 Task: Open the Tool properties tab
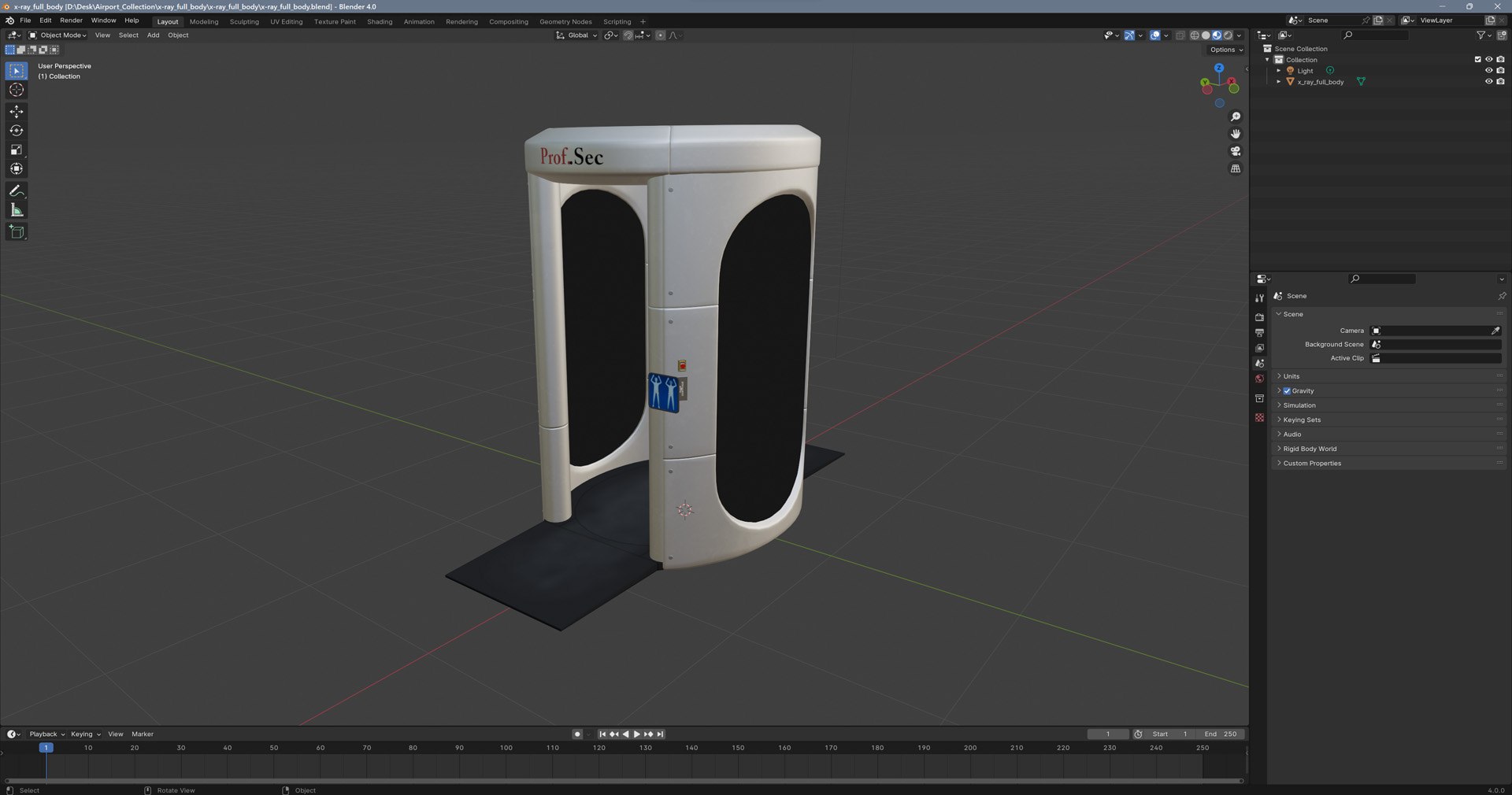[x=1259, y=298]
